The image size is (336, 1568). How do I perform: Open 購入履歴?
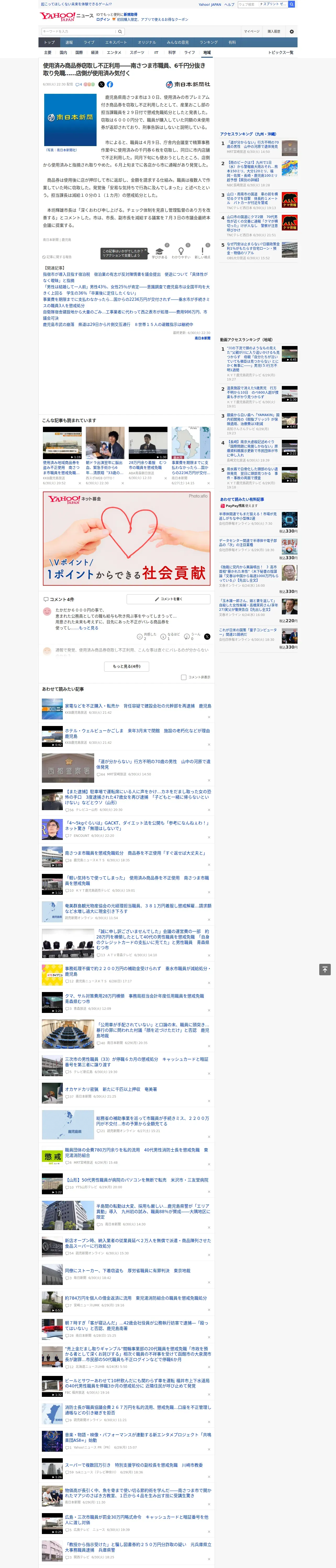[x=274, y=32]
